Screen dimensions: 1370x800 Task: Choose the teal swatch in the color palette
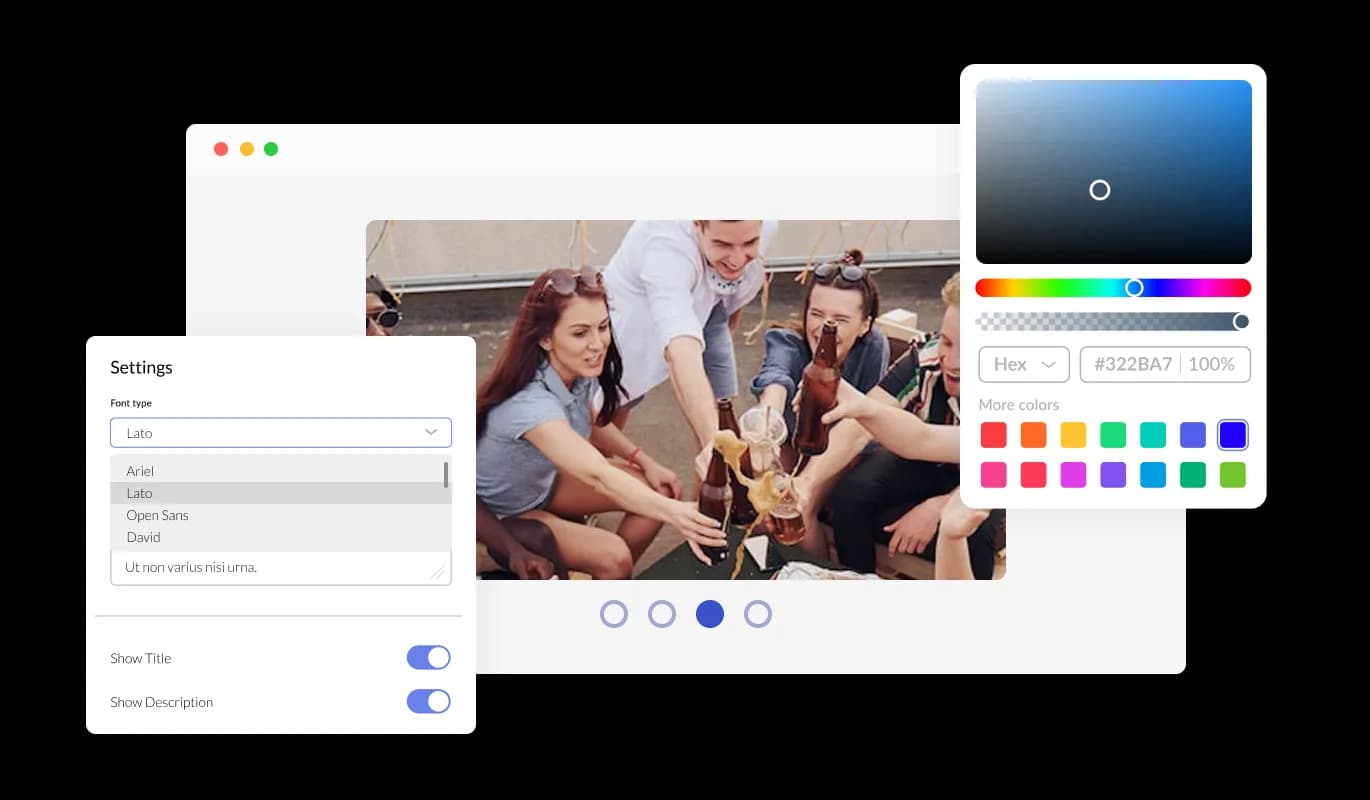click(1153, 434)
